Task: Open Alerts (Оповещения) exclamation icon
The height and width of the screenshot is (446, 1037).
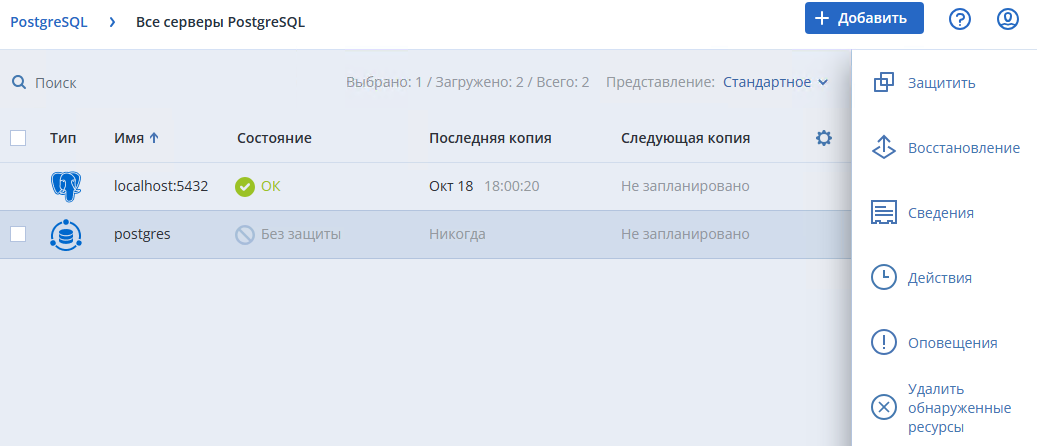Action: [883, 342]
